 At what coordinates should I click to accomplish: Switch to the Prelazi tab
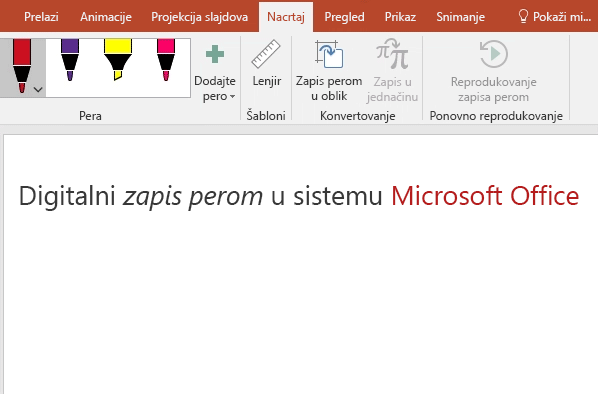[41, 17]
